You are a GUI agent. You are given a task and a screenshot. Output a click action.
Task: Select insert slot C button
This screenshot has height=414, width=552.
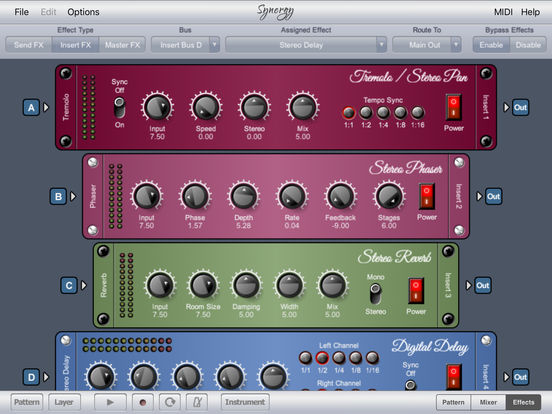click(69, 286)
